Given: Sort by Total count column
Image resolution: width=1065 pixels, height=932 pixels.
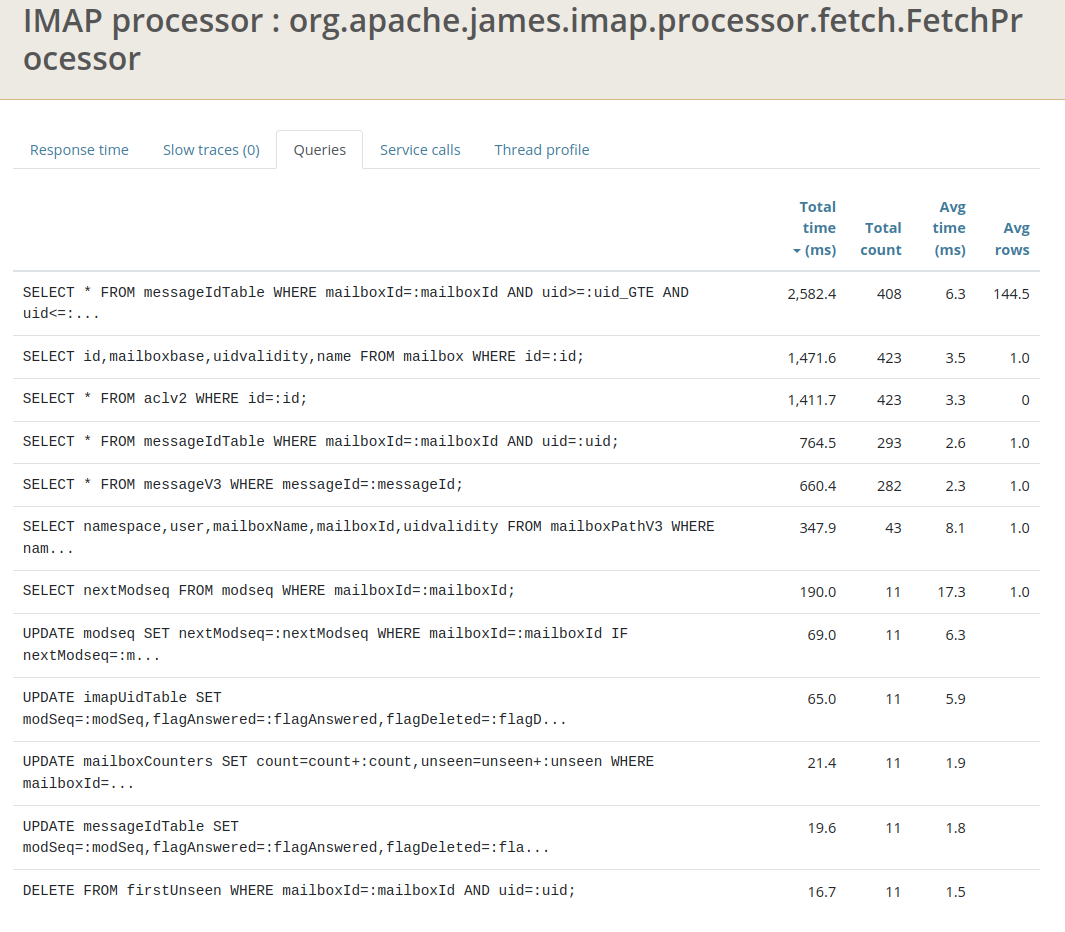Looking at the screenshot, I should pos(881,239).
